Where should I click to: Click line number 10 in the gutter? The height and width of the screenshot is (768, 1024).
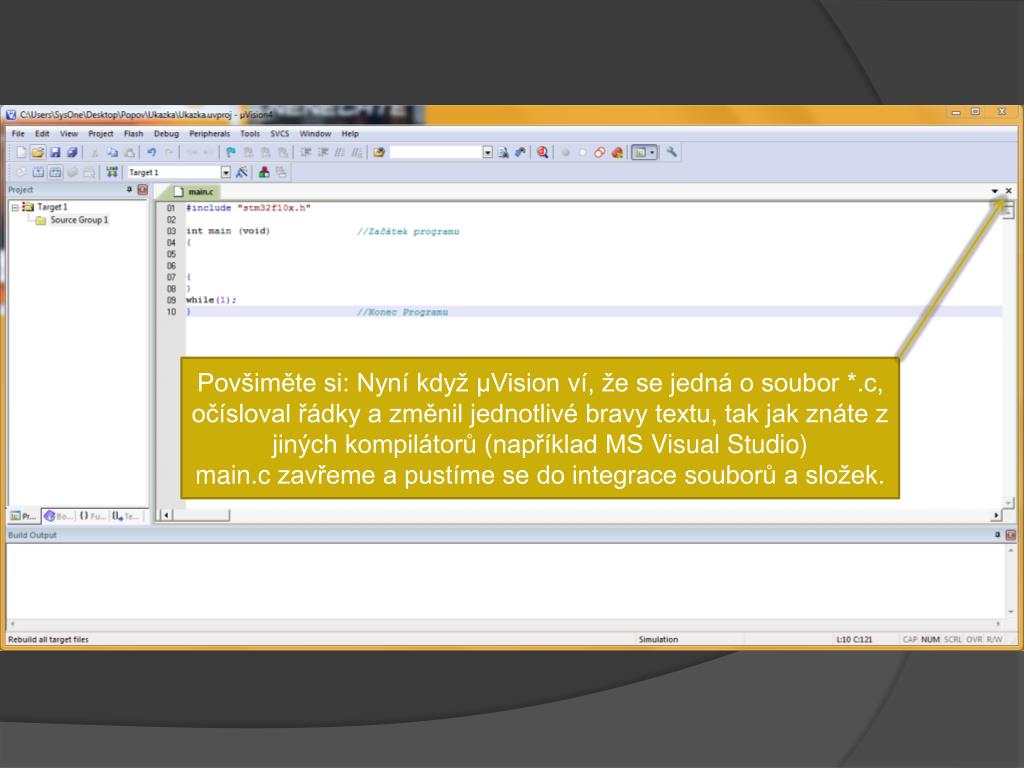pos(171,312)
